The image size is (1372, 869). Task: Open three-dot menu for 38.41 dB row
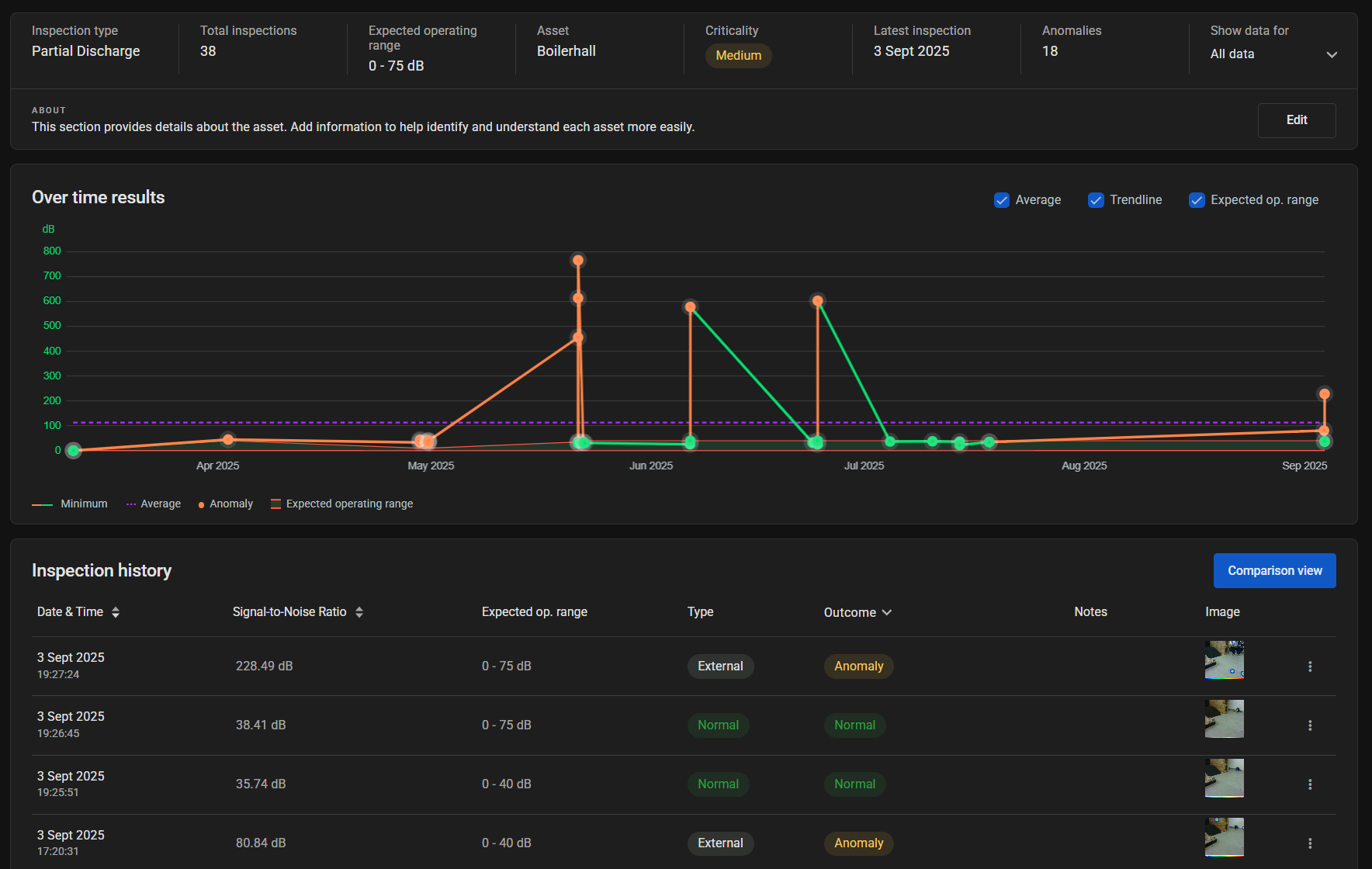[x=1310, y=725]
